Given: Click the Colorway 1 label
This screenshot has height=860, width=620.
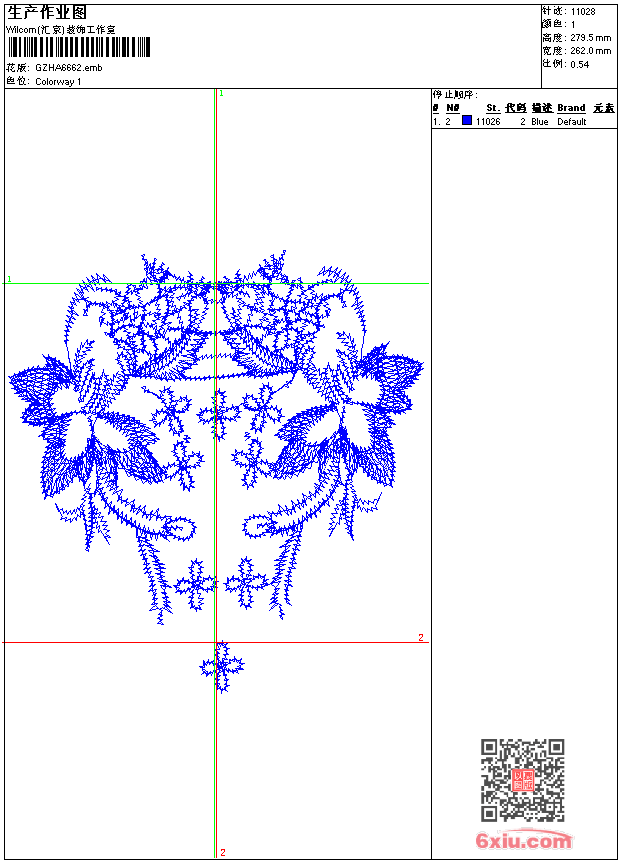Looking at the screenshot, I should 58,82.
